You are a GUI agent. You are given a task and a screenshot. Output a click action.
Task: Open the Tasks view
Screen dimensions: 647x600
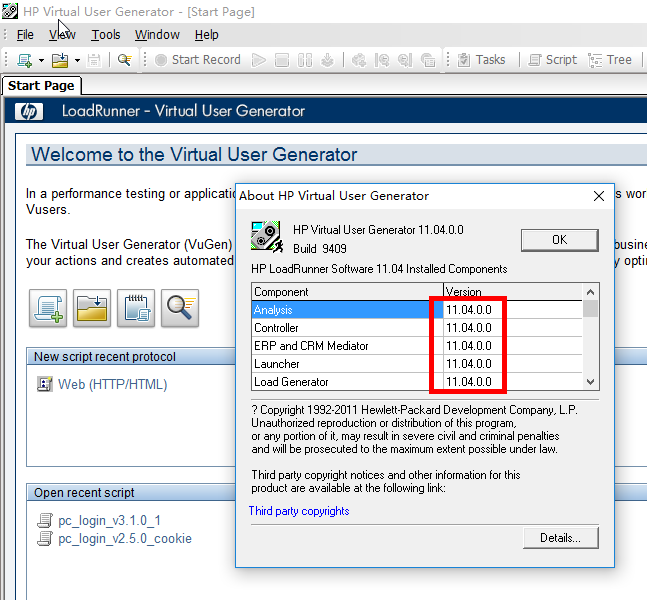(482, 60)
